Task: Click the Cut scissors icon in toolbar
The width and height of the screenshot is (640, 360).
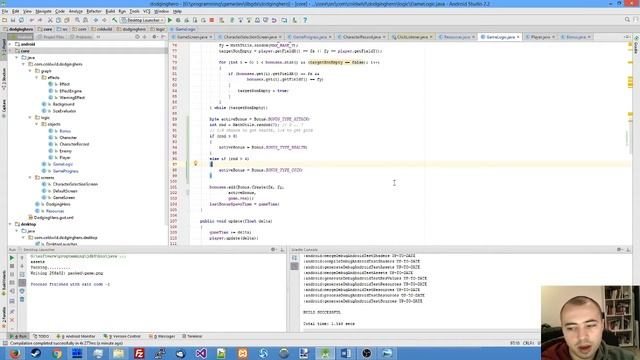Action: pos(50,20)
